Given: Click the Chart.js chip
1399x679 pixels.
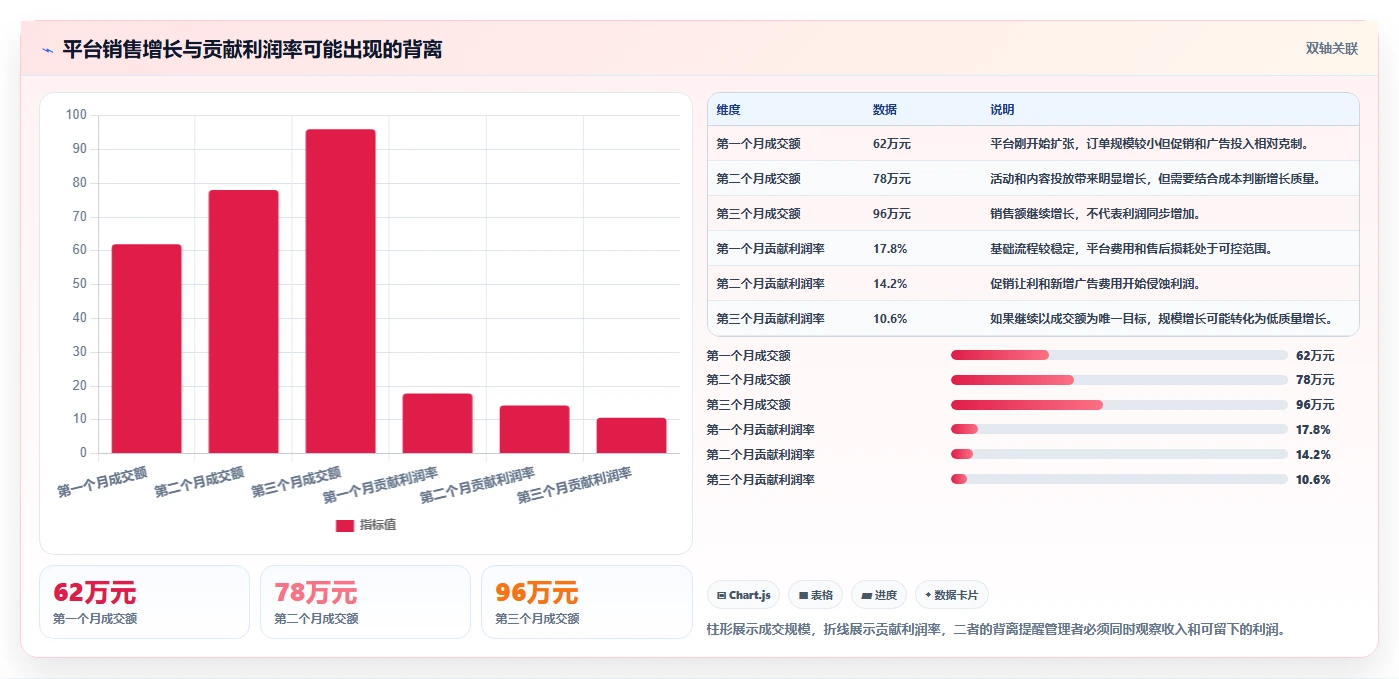Looking at the screenshot, I should [743, 595].
